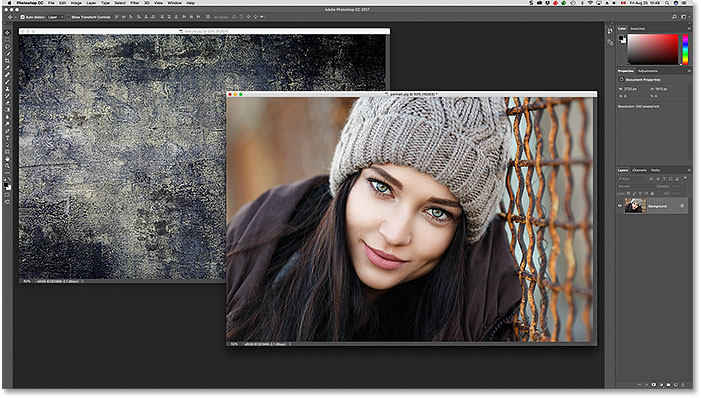Toggle the layer filter switch in Layers panel
The image size is (701, 398).
coord(685,178)
